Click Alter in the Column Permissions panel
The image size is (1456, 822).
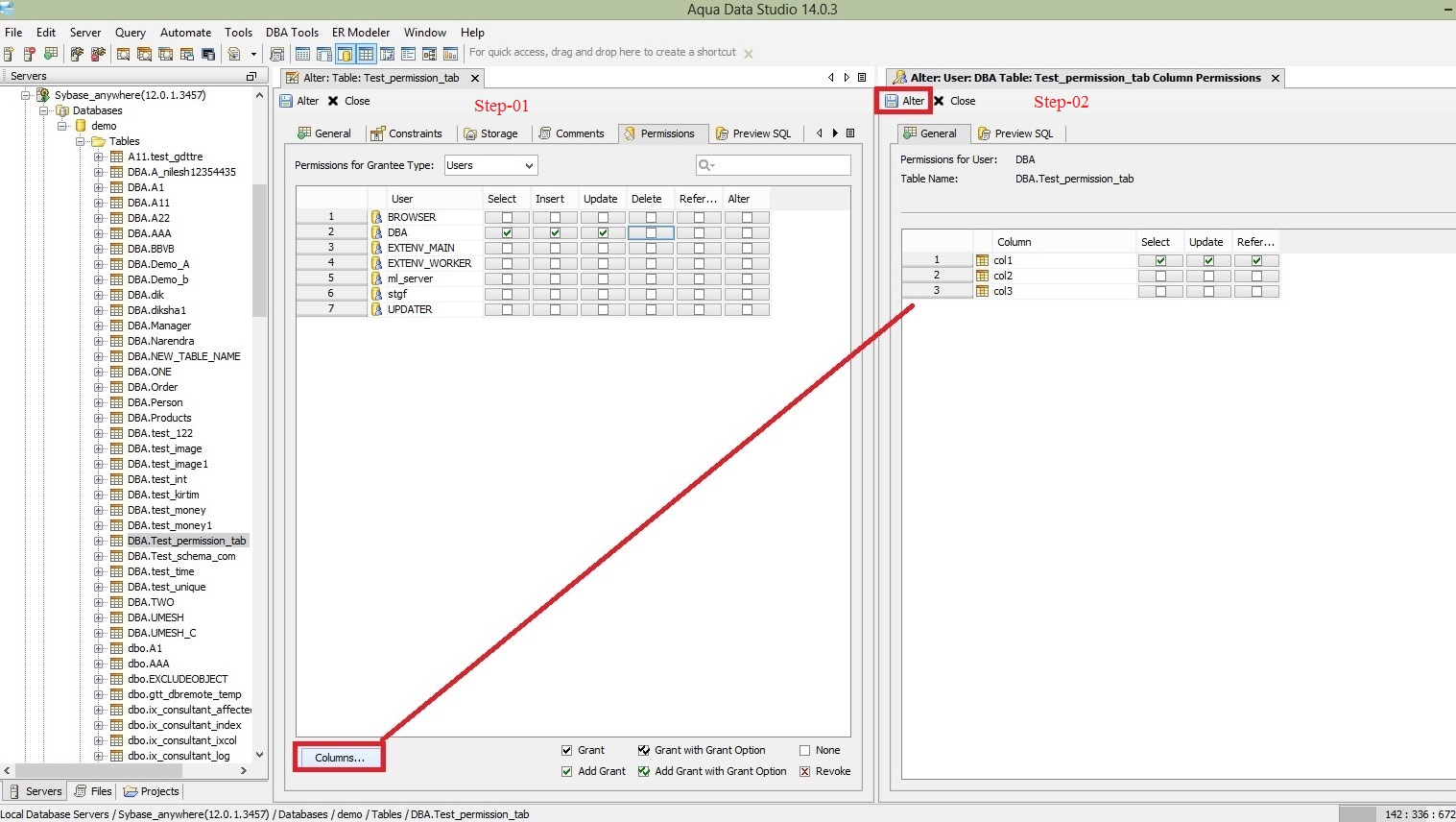[x=904, y=101]
